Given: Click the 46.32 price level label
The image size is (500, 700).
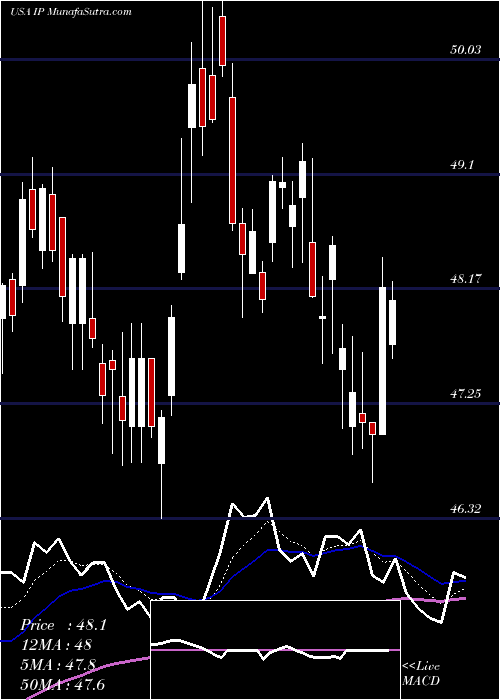Looking at the screenshot, I should click(466, 508).
